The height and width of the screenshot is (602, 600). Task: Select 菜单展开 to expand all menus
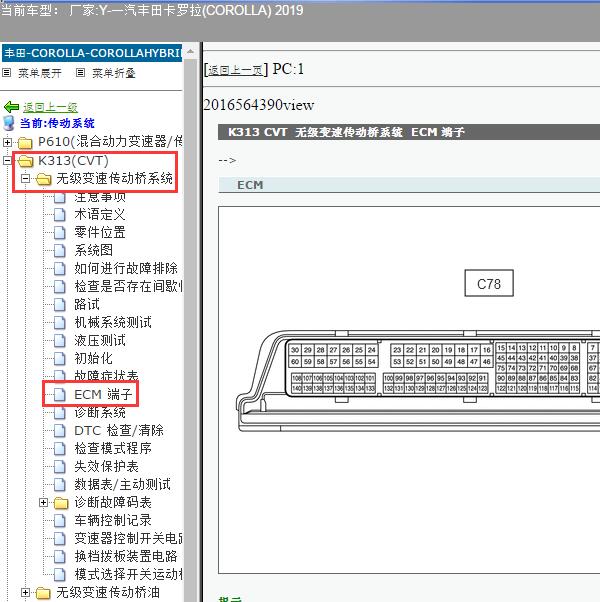click(x=40, y=73)
